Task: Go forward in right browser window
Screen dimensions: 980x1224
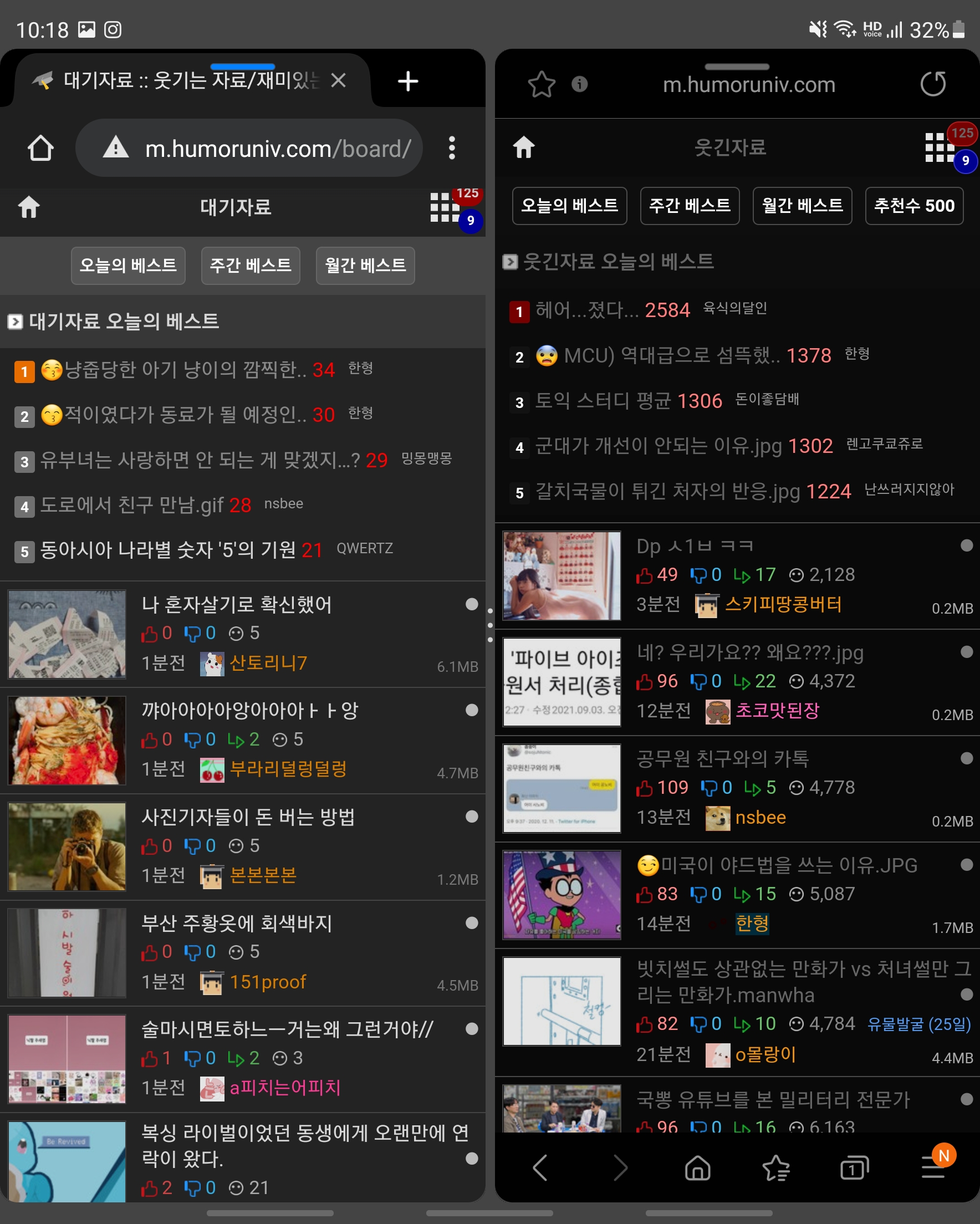Action: pyautogui.click(x=621, y=1168)
